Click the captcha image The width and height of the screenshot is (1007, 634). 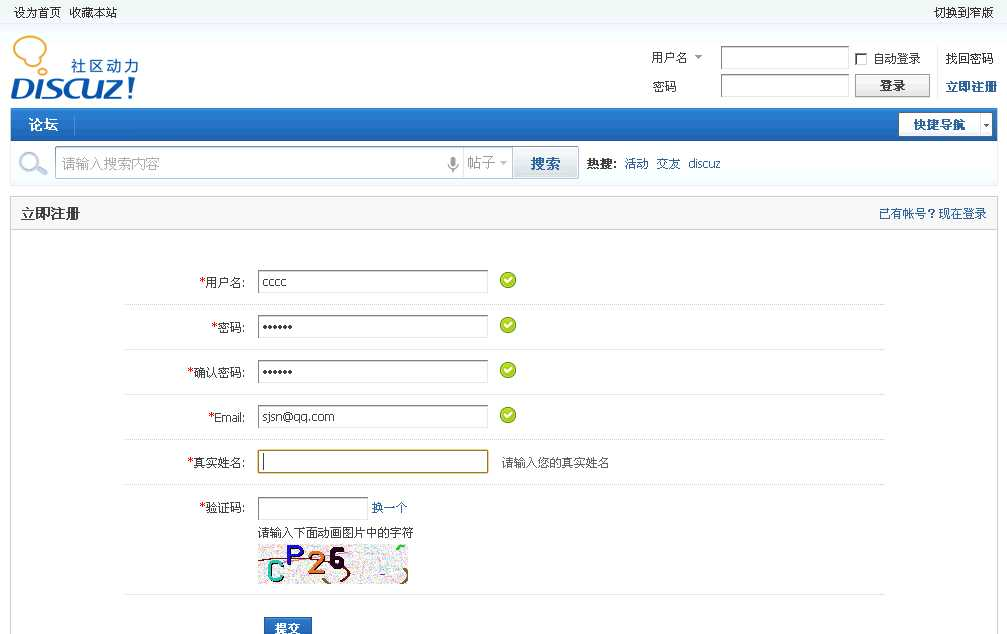pyautogui.click(x=333, y=564)
